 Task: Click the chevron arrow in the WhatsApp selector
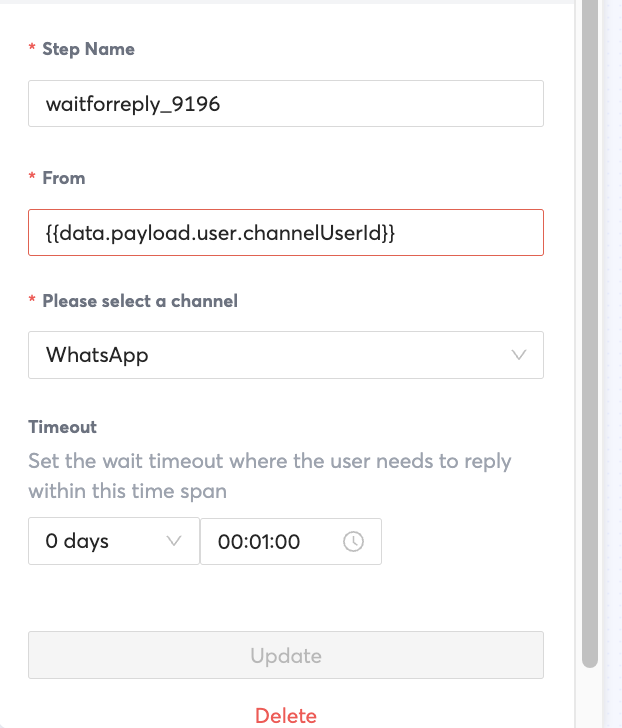(519, 355)
